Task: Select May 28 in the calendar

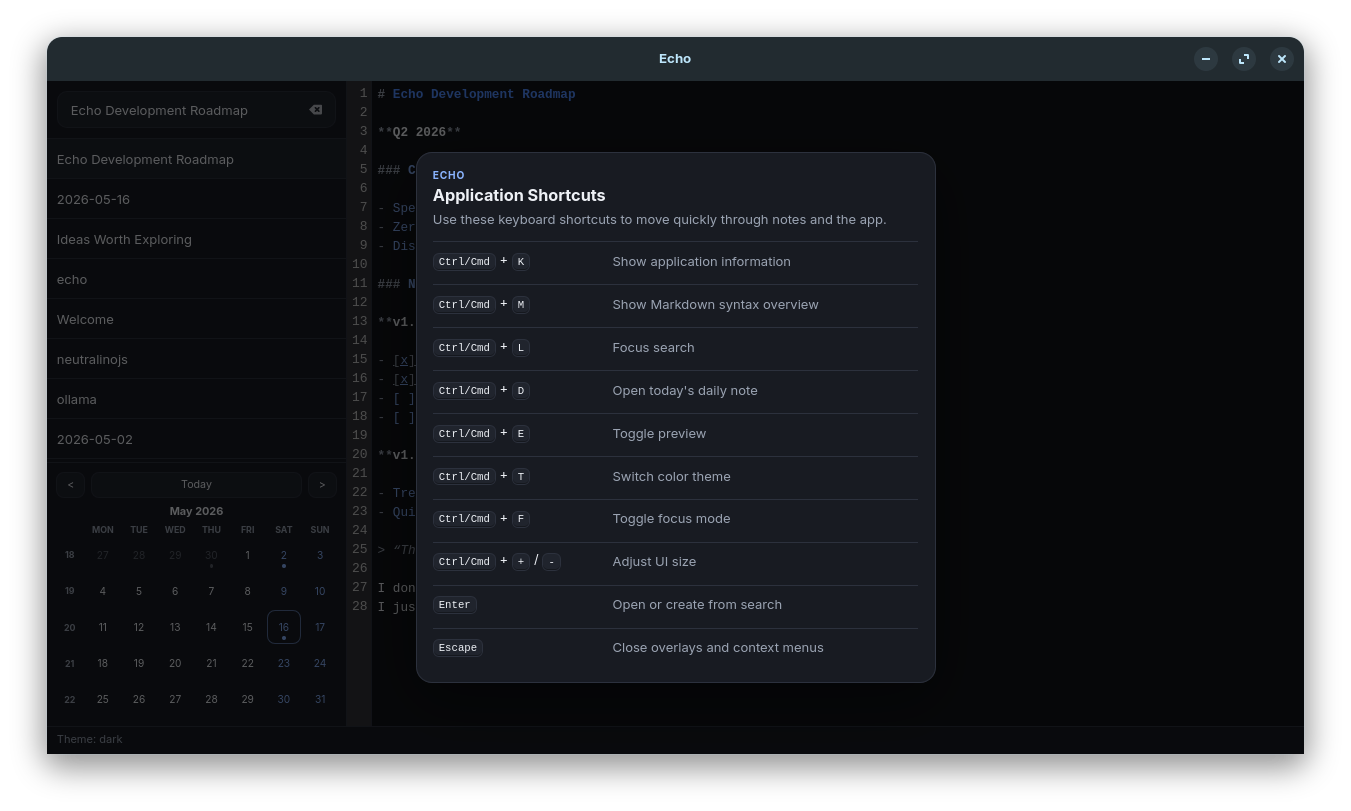Action: [x=211, y=699]
